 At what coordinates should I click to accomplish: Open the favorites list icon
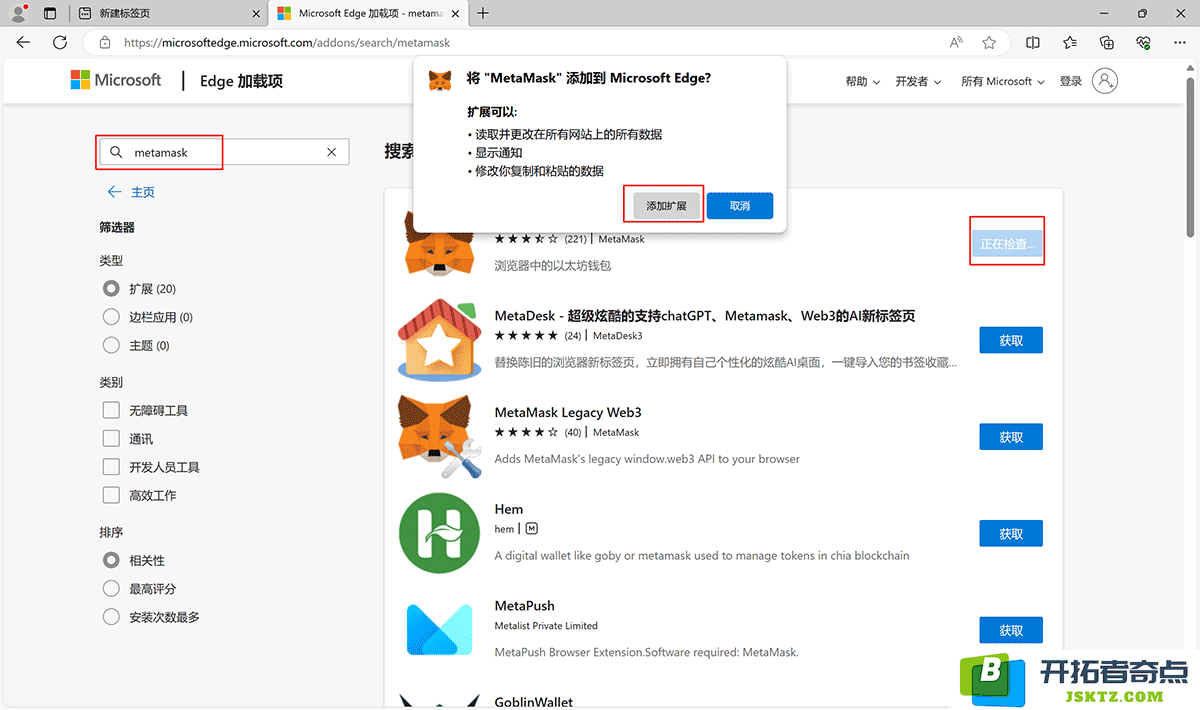coord(1070,43)
